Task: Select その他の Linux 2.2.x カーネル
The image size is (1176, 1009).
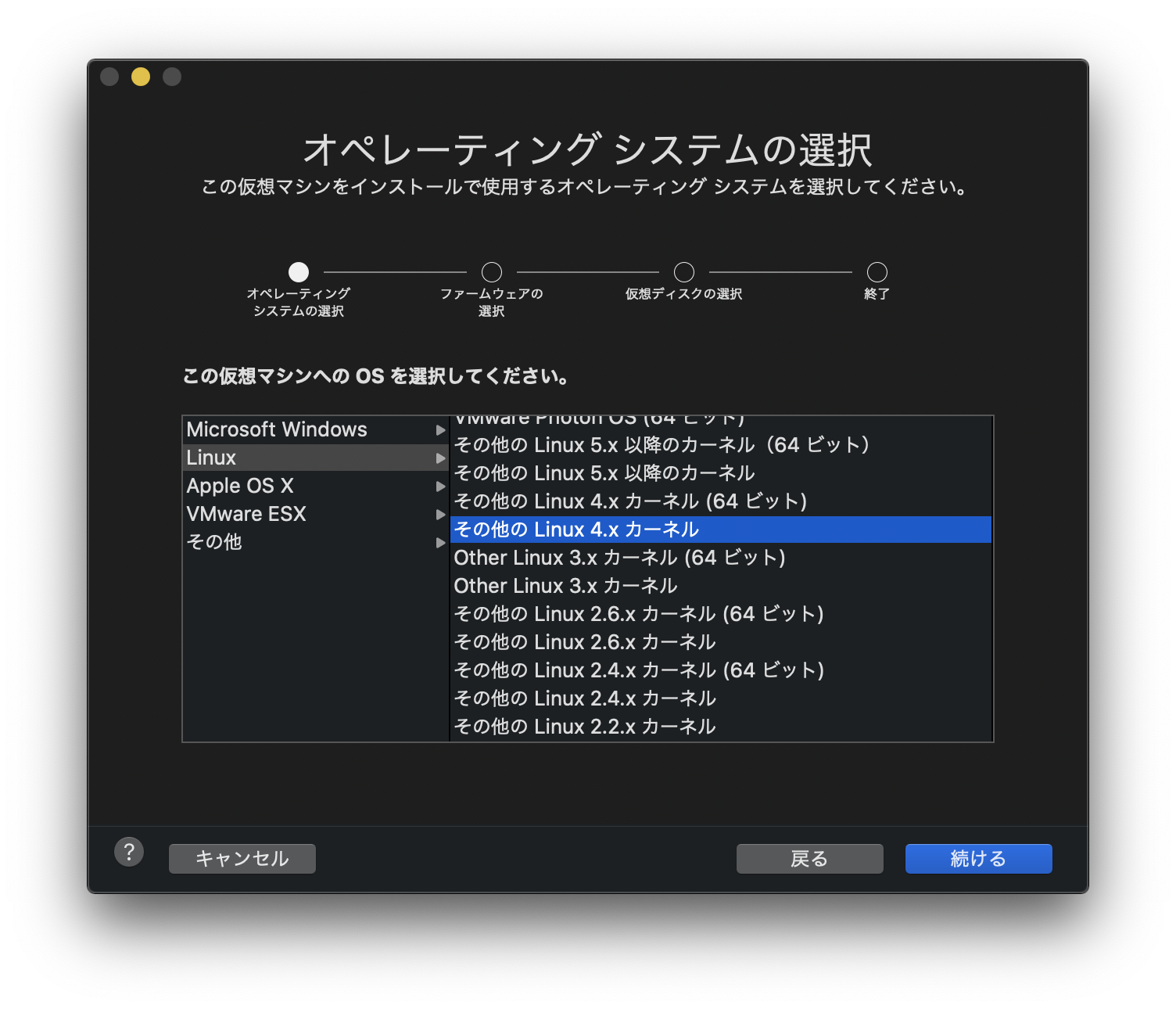Action: click(584, 727)
